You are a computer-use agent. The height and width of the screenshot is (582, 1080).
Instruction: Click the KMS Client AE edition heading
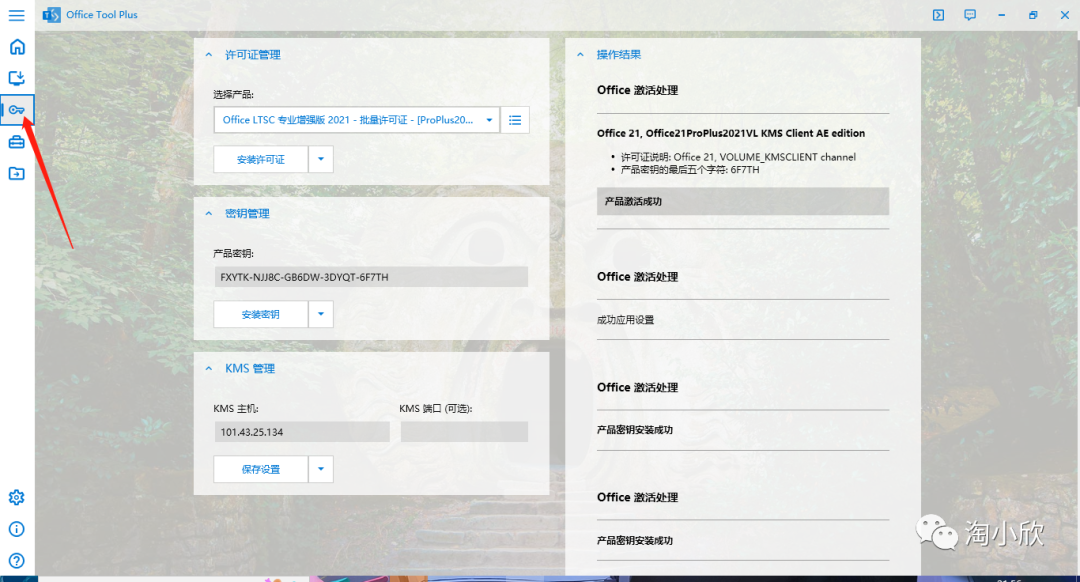[731, 133]
